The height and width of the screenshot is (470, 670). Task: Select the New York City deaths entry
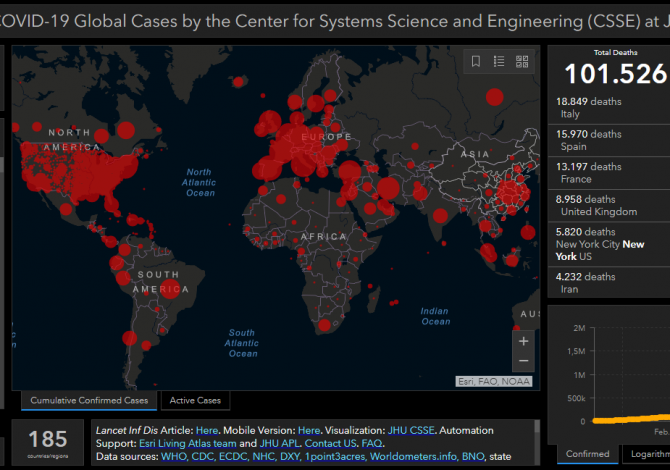point(609,244)
